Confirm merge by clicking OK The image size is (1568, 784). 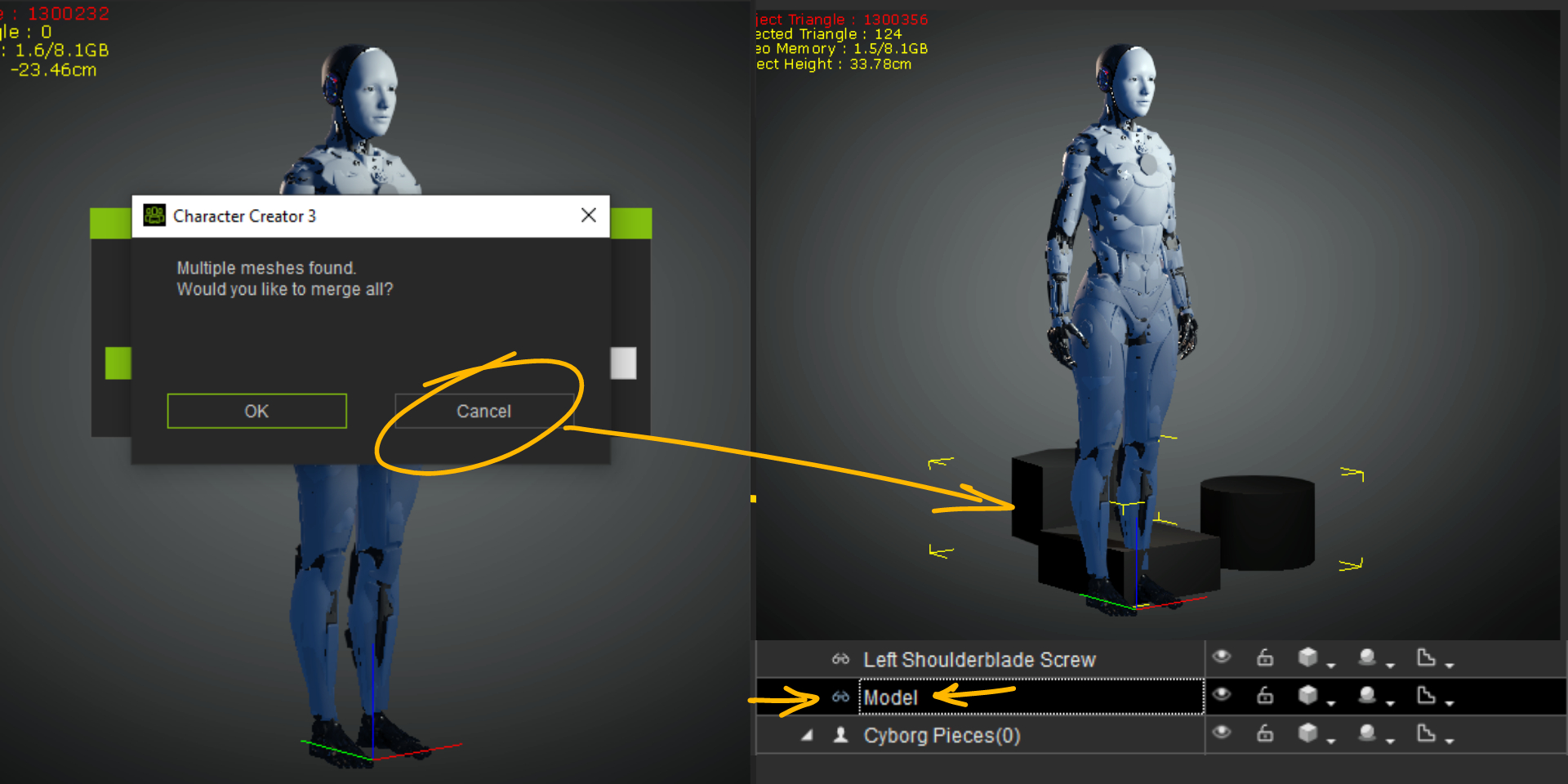point(256,411)
